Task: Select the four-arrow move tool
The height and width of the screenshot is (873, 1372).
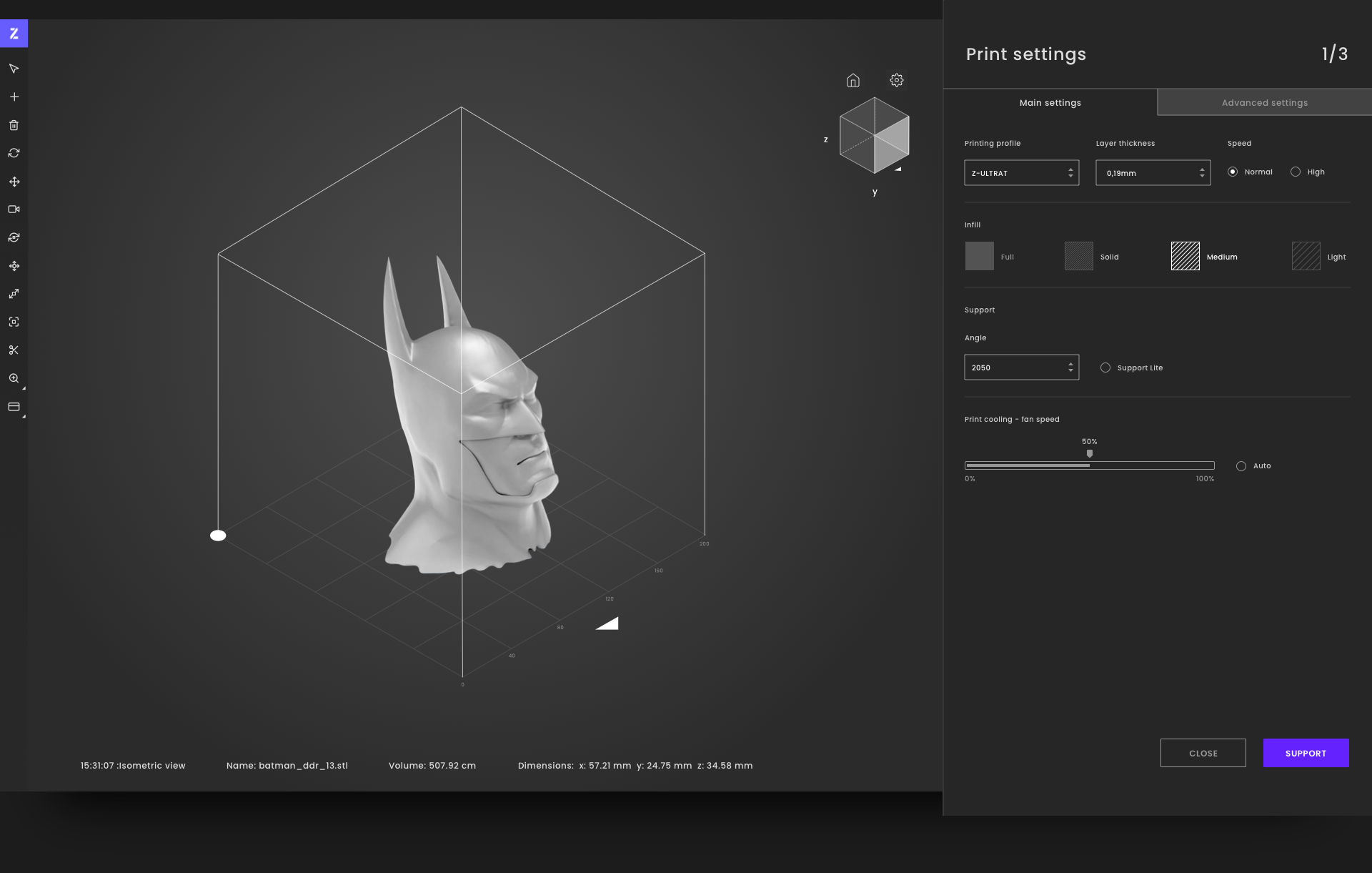Action: [x=14, y=182]
